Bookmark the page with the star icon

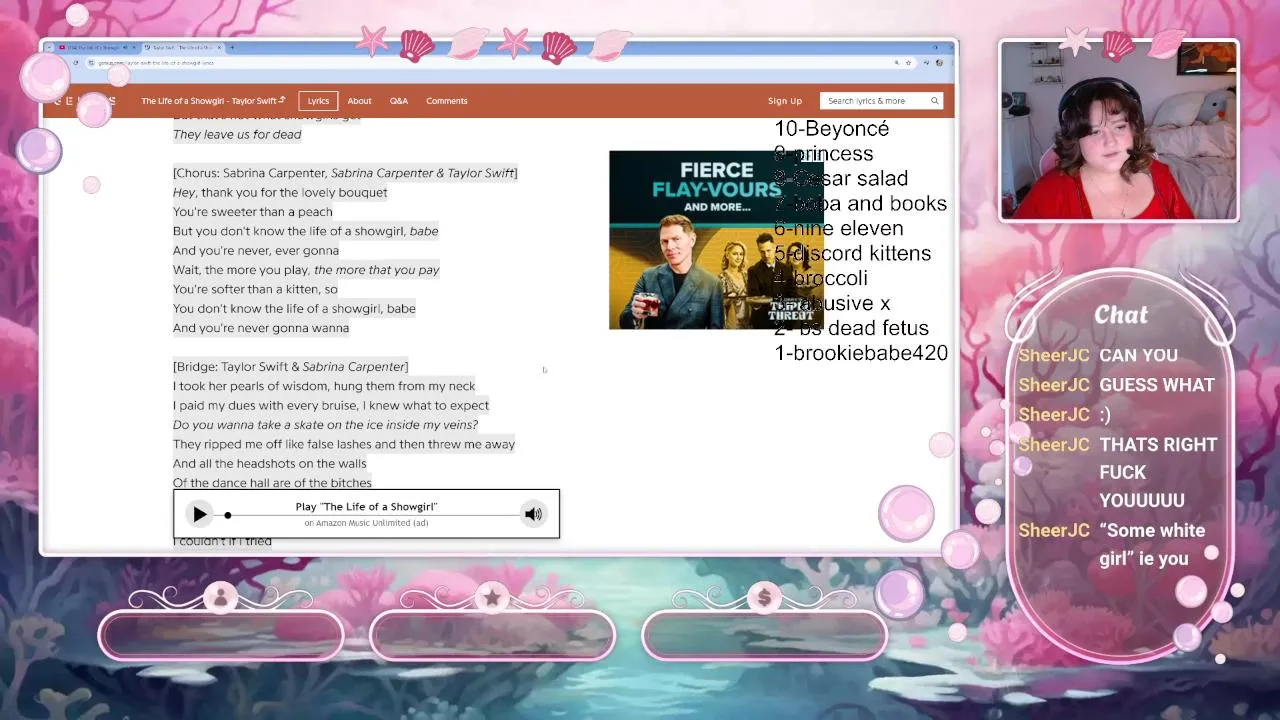(x=908, y=63)
